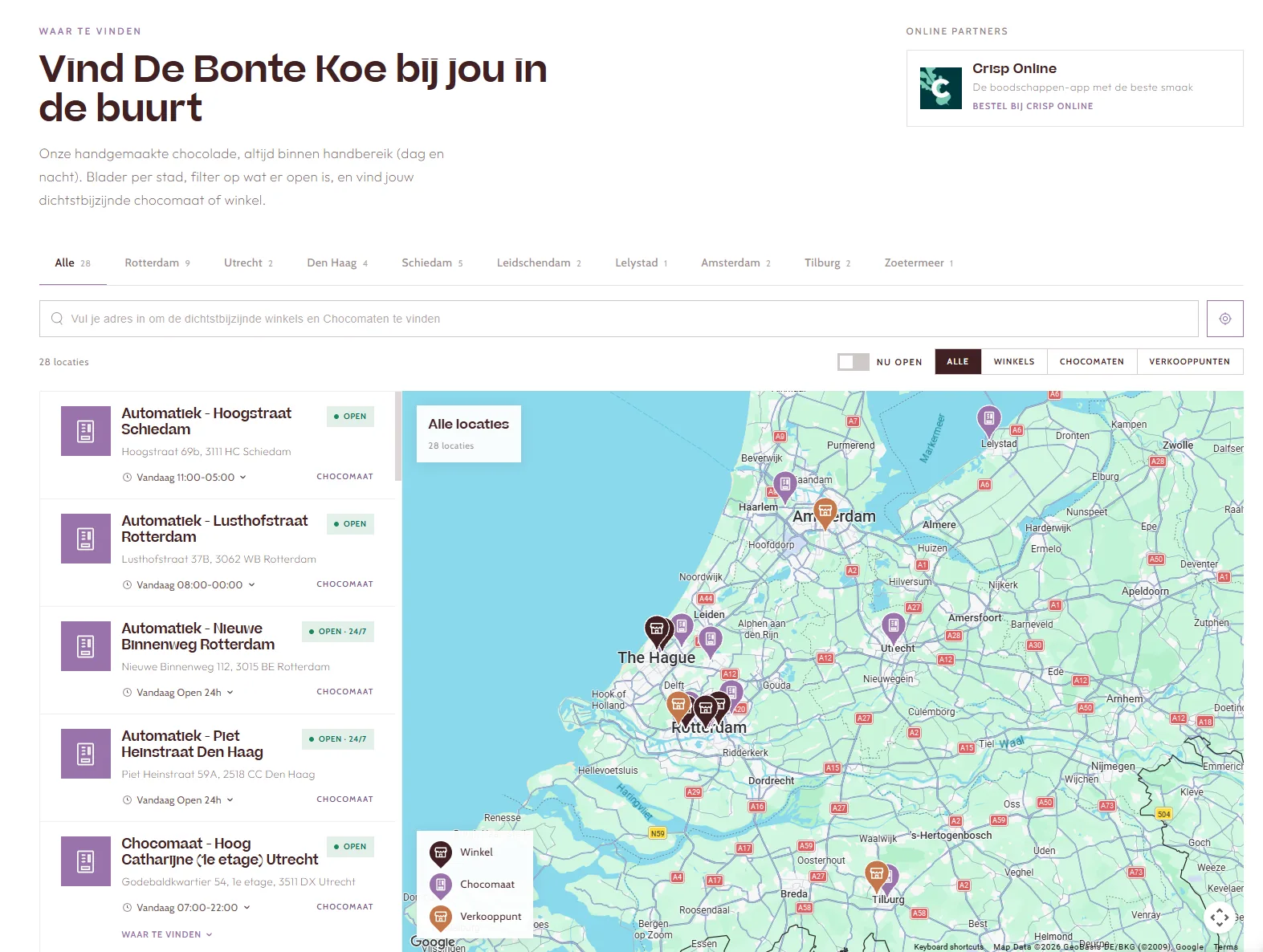
Task: Click chocomaat icon for Hoogstraat Schiedam
Action: pos(86,431)
